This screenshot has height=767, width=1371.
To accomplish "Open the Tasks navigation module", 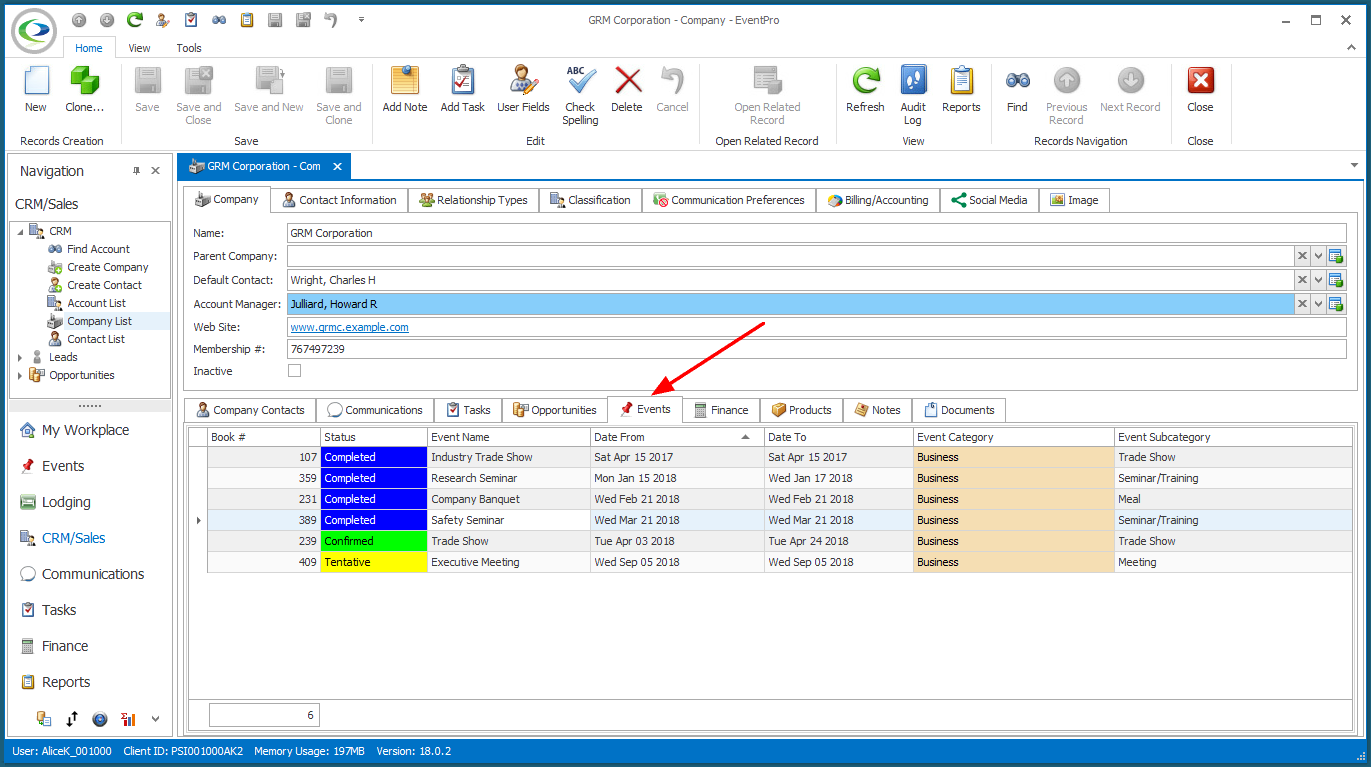I will click(59, 610).
